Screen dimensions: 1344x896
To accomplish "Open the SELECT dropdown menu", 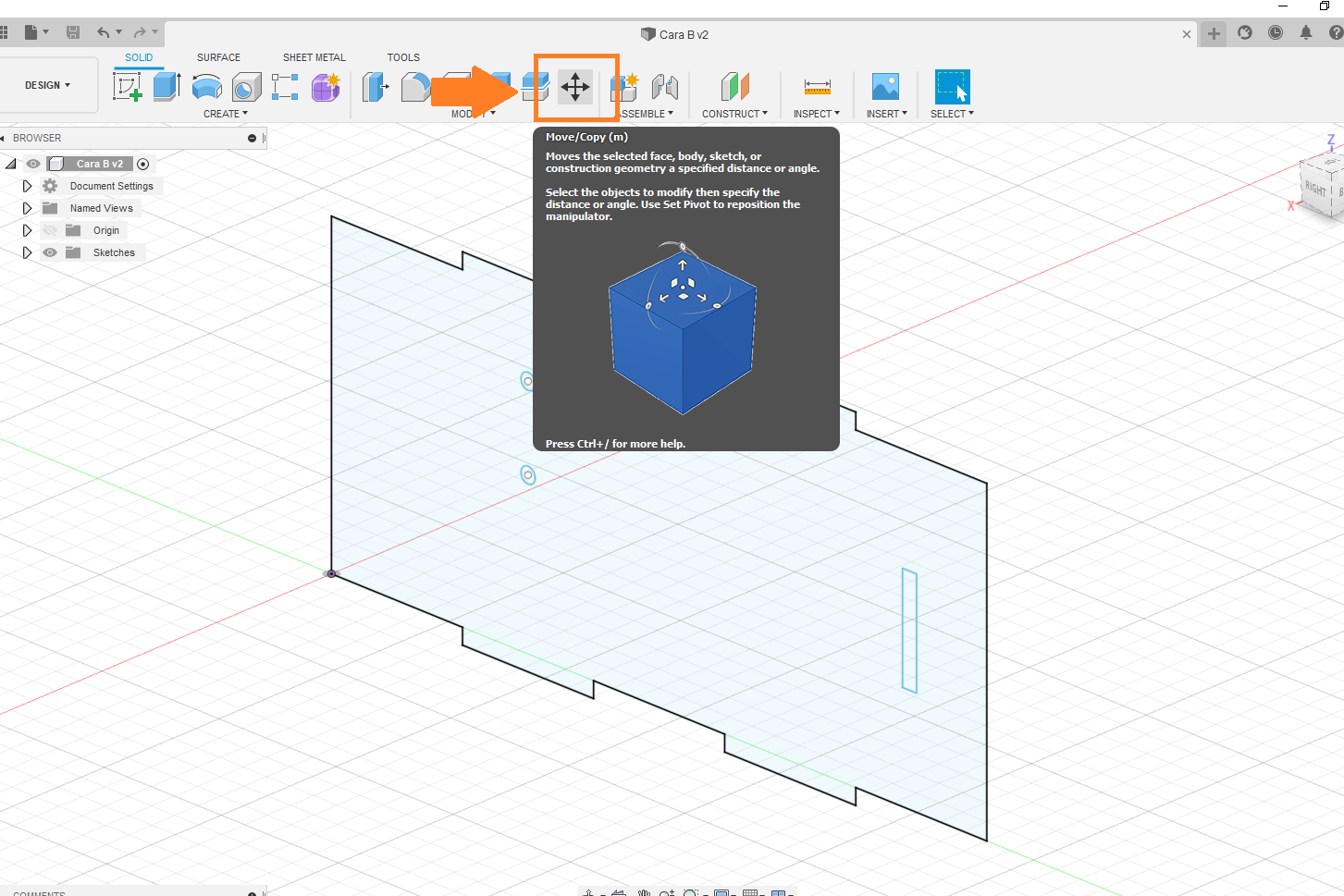I will coord(952,114).
